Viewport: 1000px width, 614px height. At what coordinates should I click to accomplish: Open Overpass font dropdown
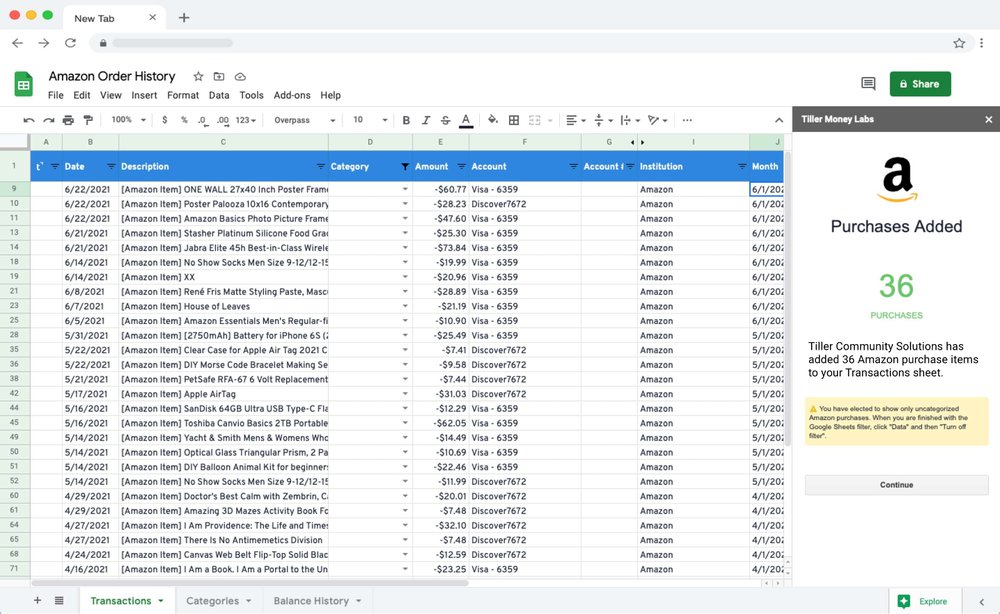[304, 120]
